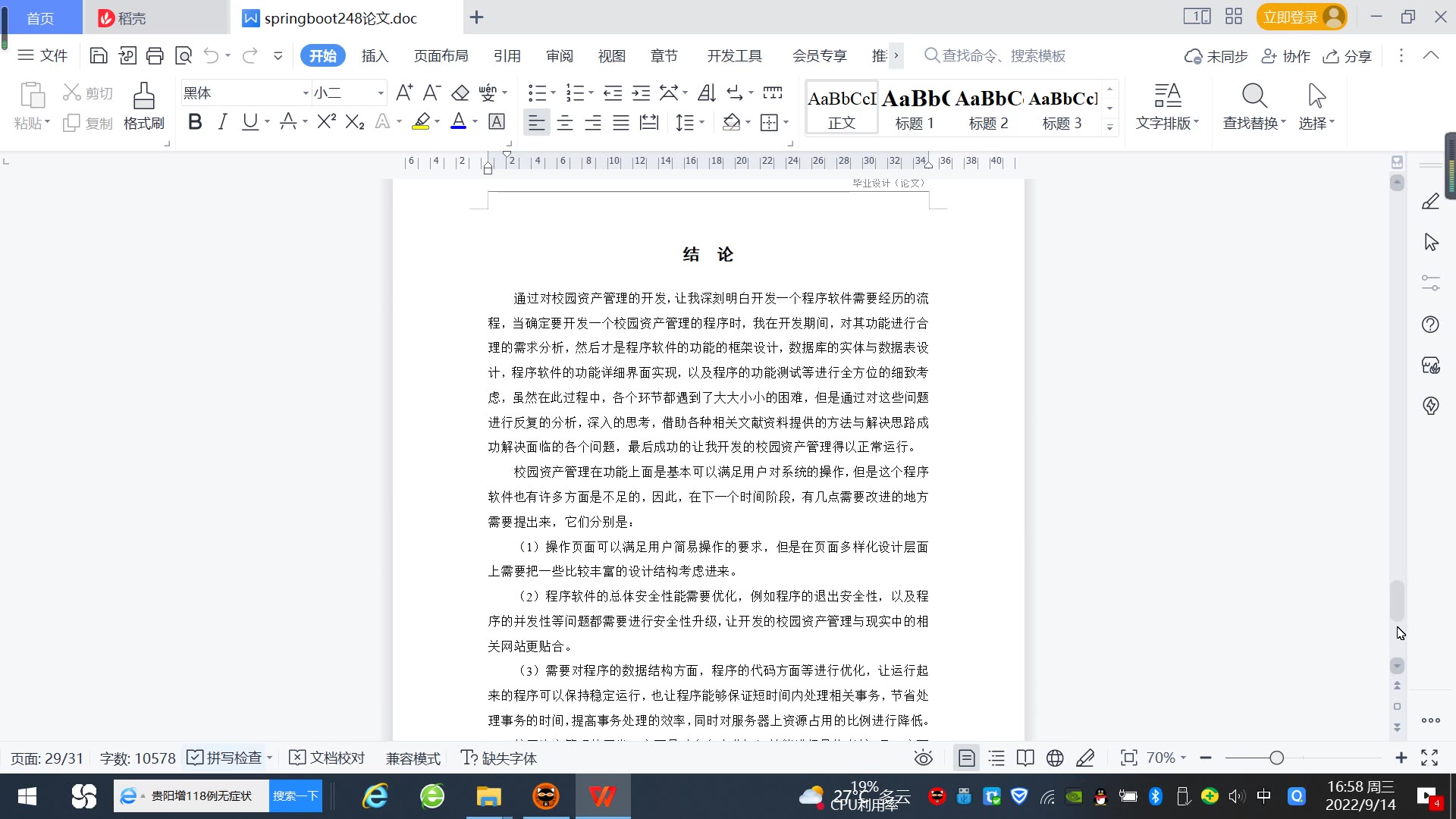Click the vertical scrollbar thumb

coord(1397,601)
